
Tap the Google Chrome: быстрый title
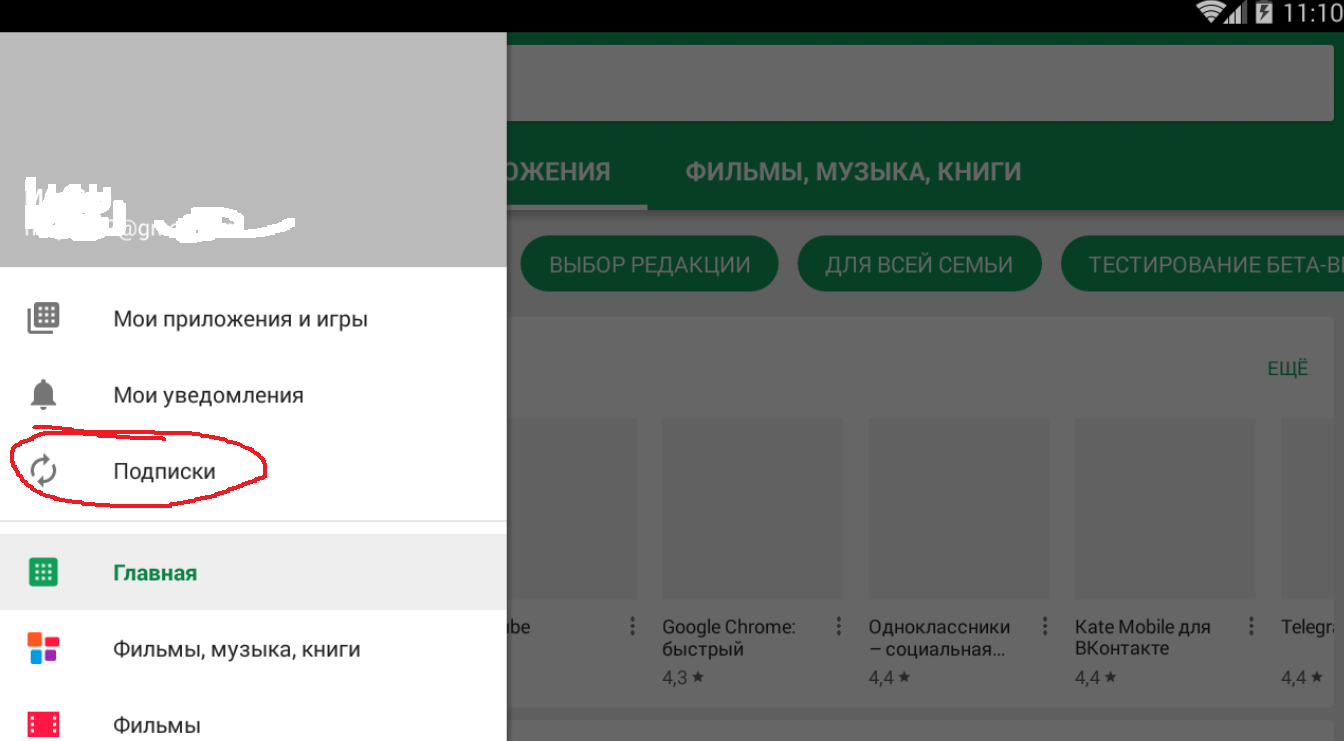point(728,638)
